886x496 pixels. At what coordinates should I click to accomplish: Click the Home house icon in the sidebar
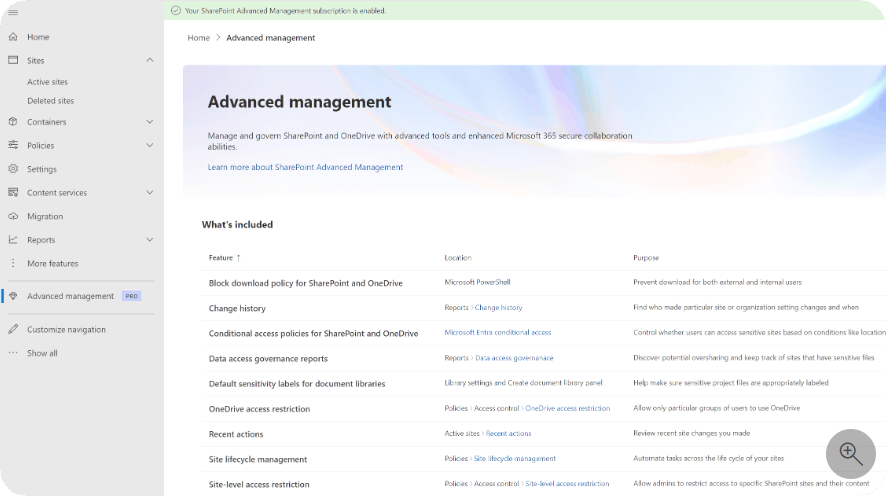(x=13, y=37)
